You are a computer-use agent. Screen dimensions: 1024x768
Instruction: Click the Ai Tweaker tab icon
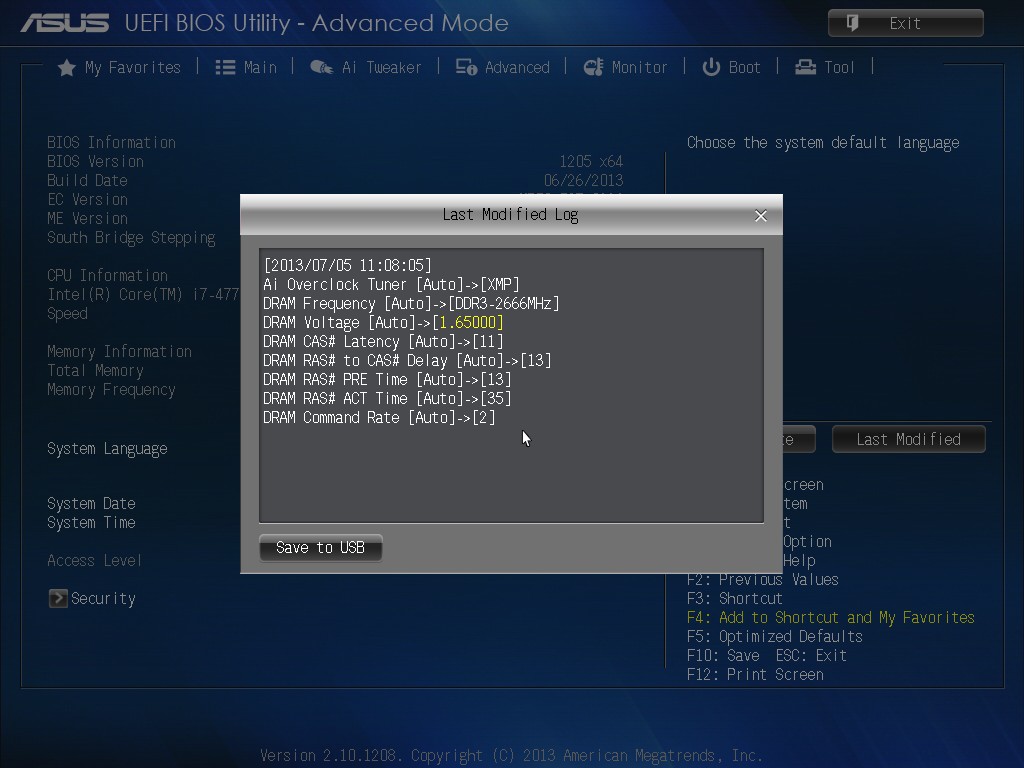pos(321,67)
